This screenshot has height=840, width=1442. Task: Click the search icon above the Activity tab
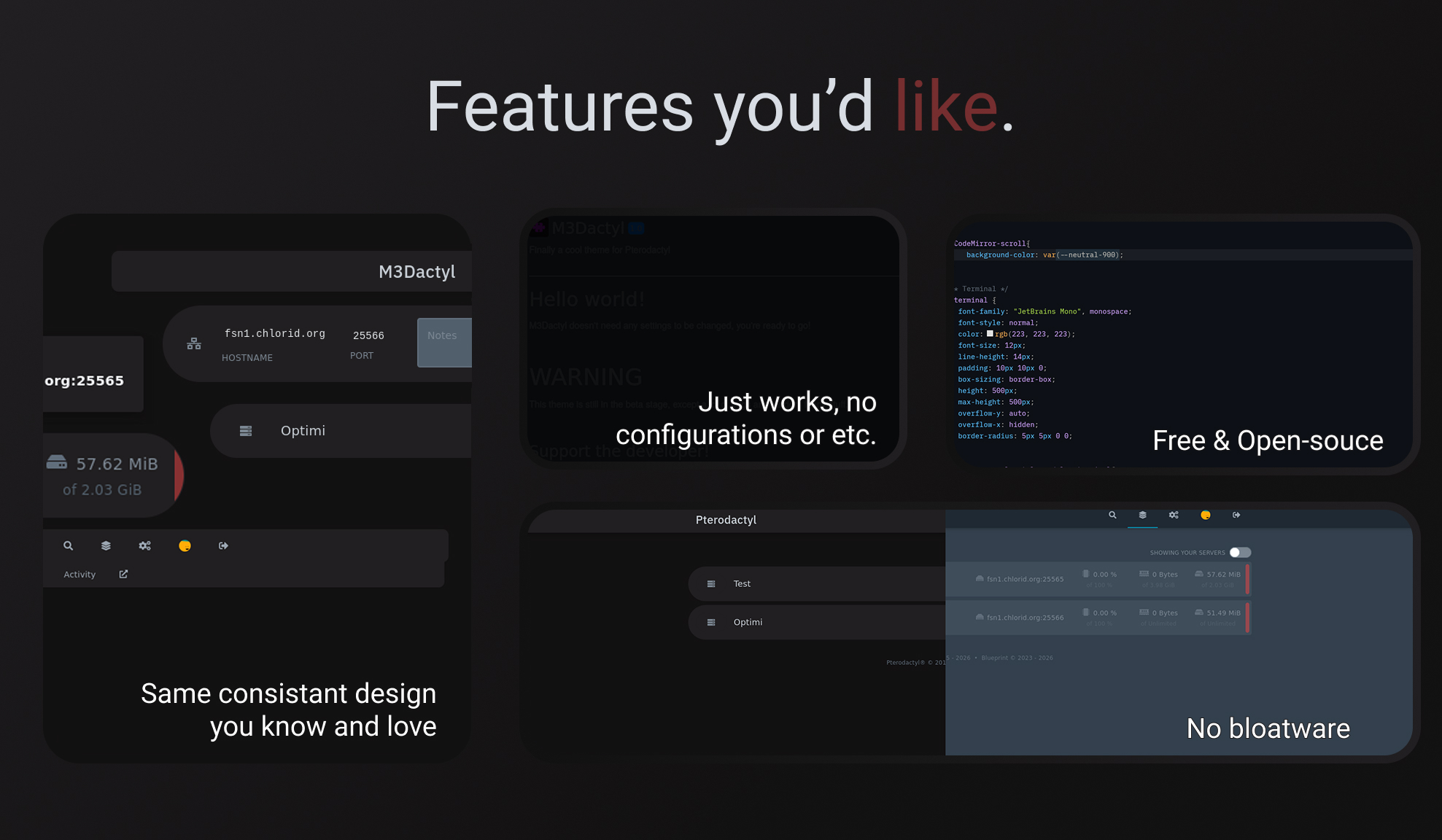click(68, 545)
